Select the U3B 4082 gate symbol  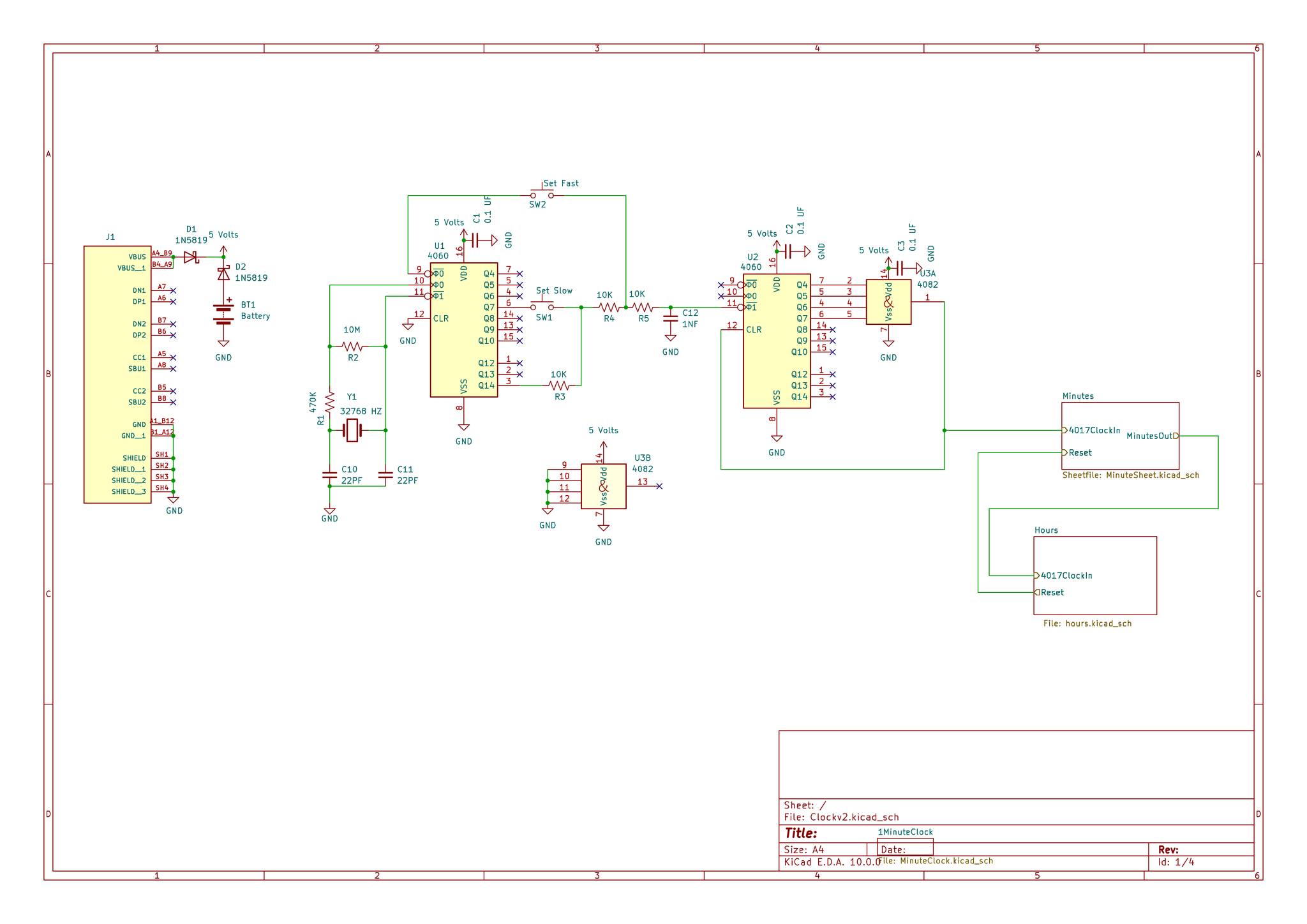tap(603, 486)
